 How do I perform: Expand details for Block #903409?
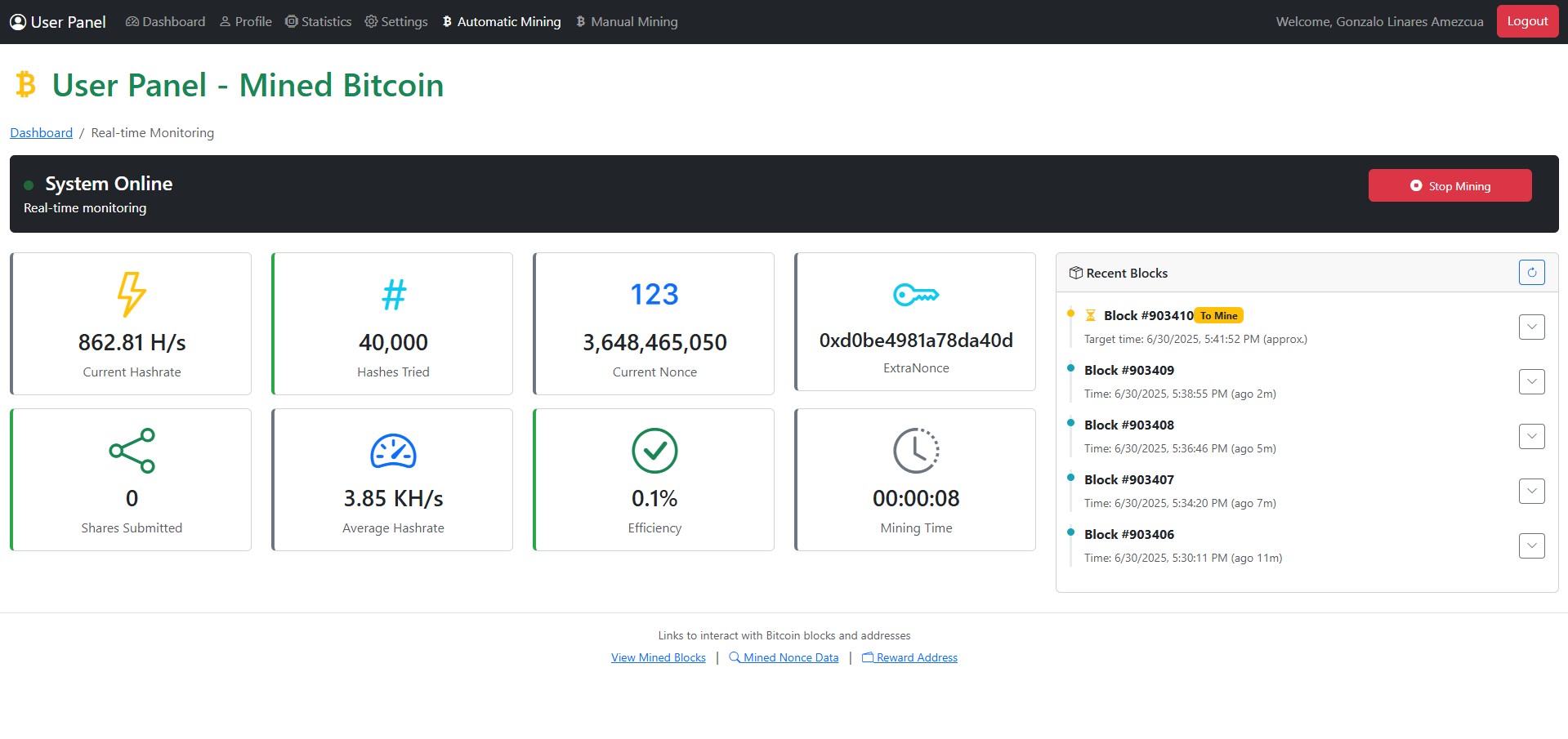1532,382
